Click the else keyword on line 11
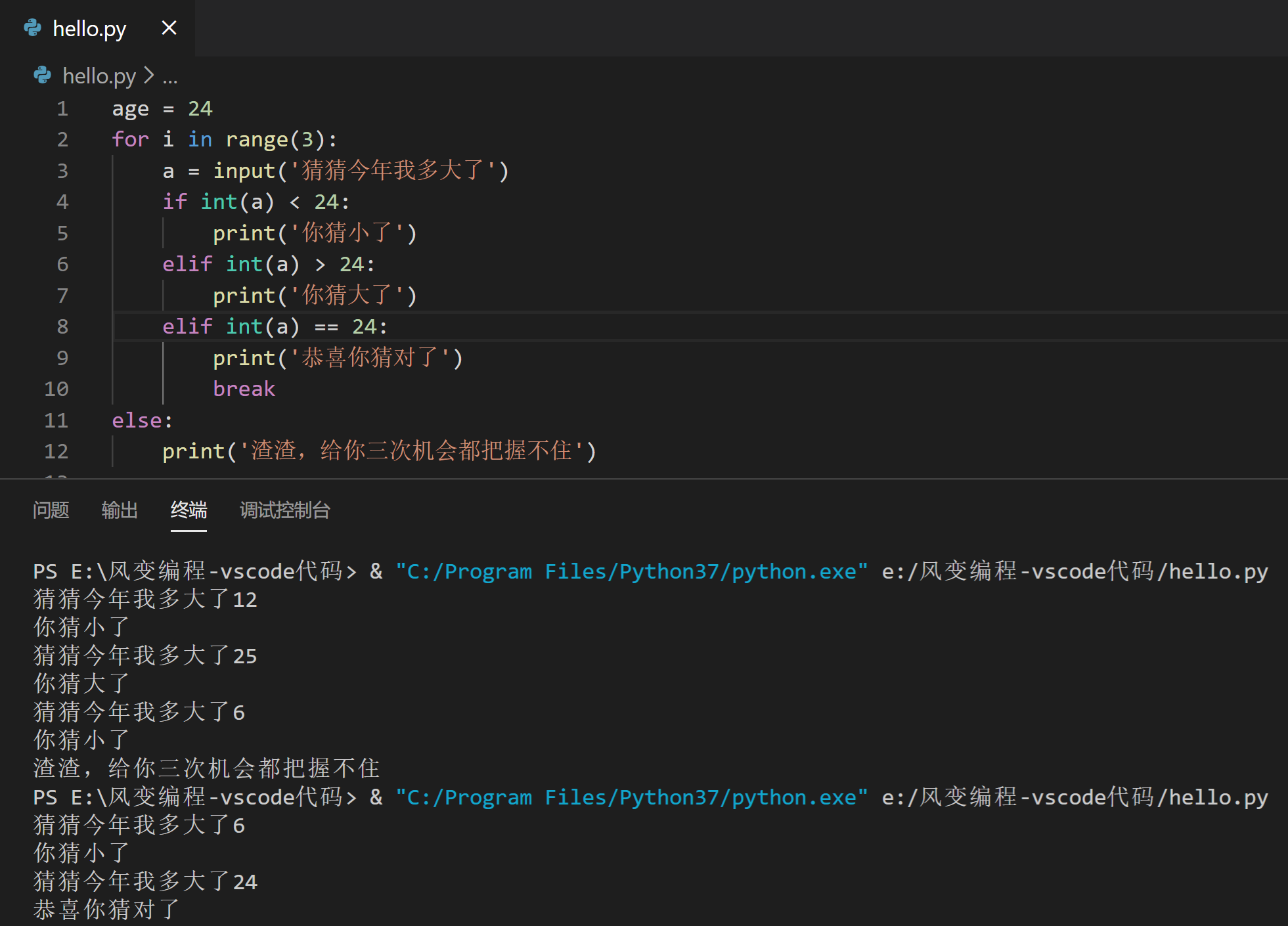The height and width of the screenshot is (926, 1288). click(137, 420)
